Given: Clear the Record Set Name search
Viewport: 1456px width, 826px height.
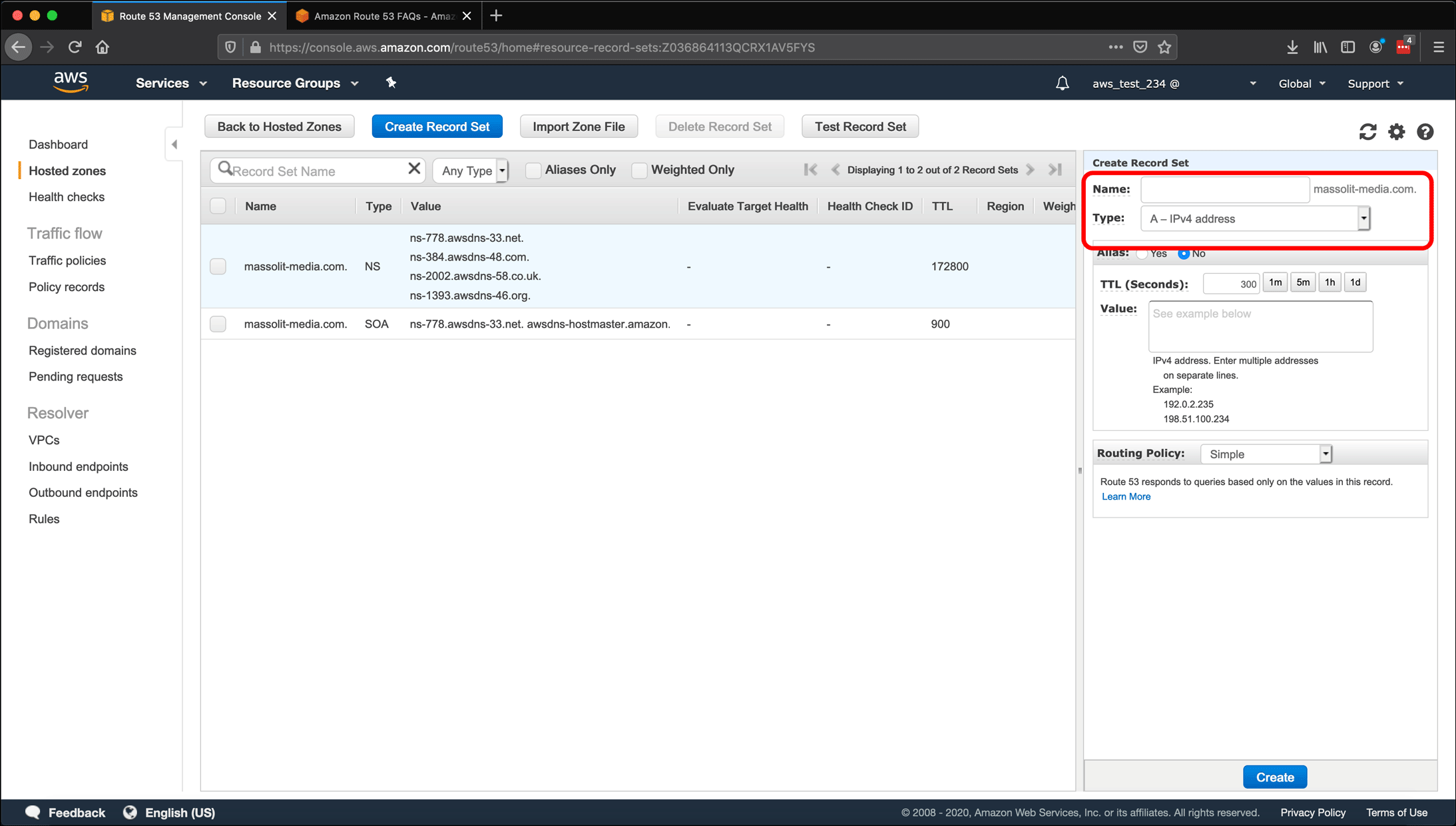Looking at the screenshot, I should pos(414,169).
